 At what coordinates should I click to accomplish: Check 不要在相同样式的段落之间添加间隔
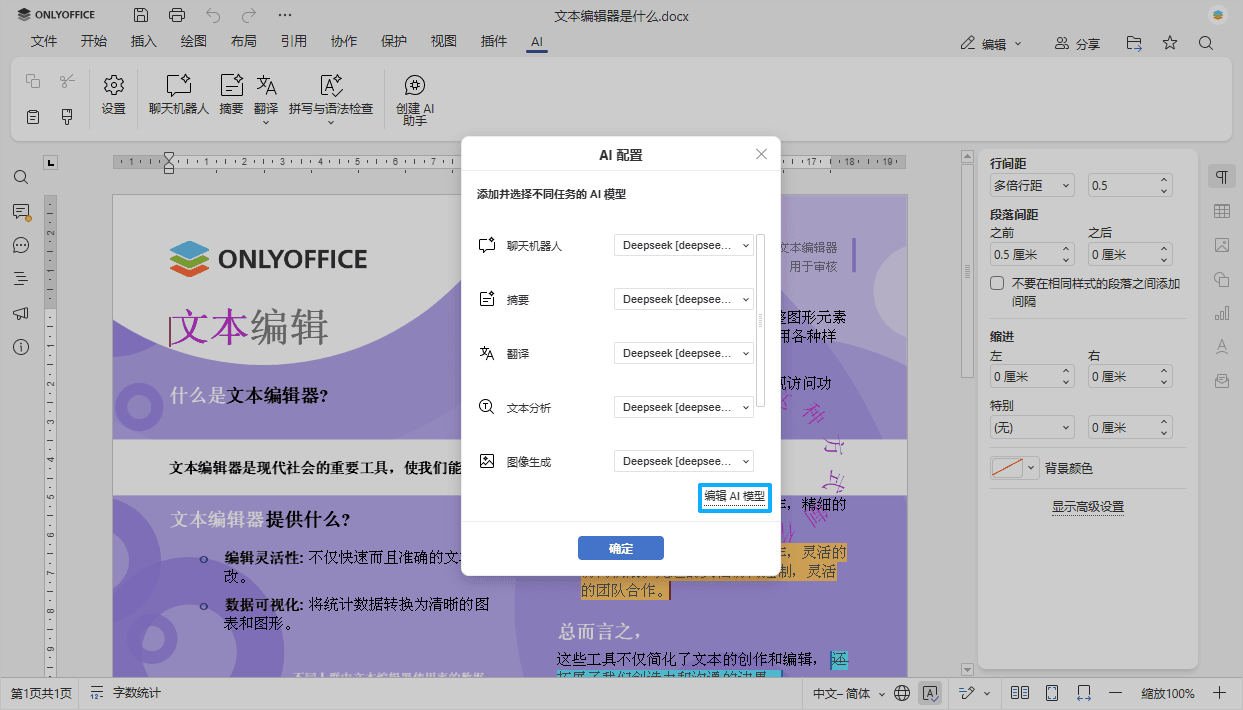996,282
